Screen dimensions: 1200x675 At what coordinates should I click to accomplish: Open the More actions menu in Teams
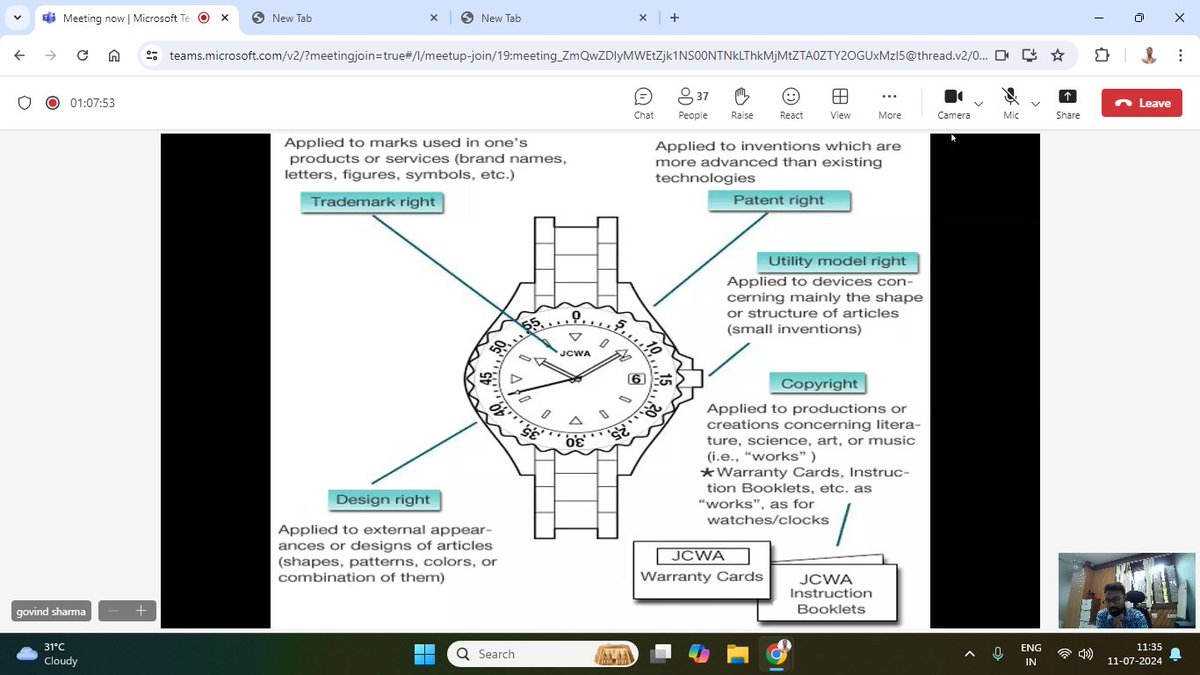889,103
